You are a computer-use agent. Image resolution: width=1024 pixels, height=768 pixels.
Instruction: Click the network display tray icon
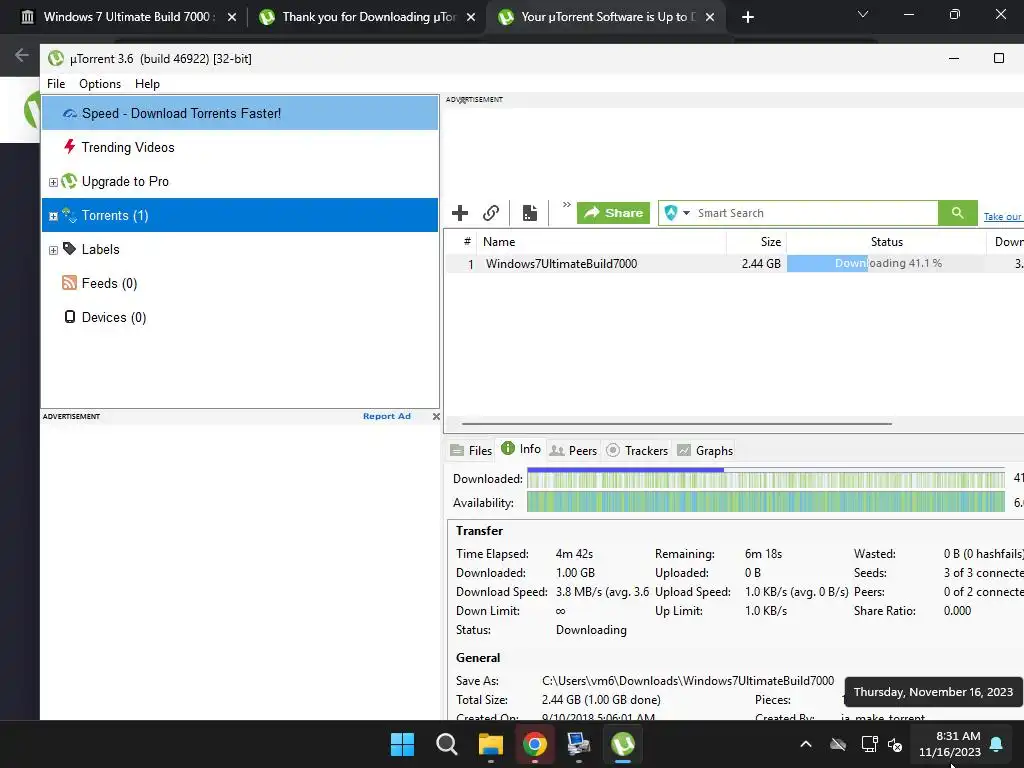click(x=869, y=744)
